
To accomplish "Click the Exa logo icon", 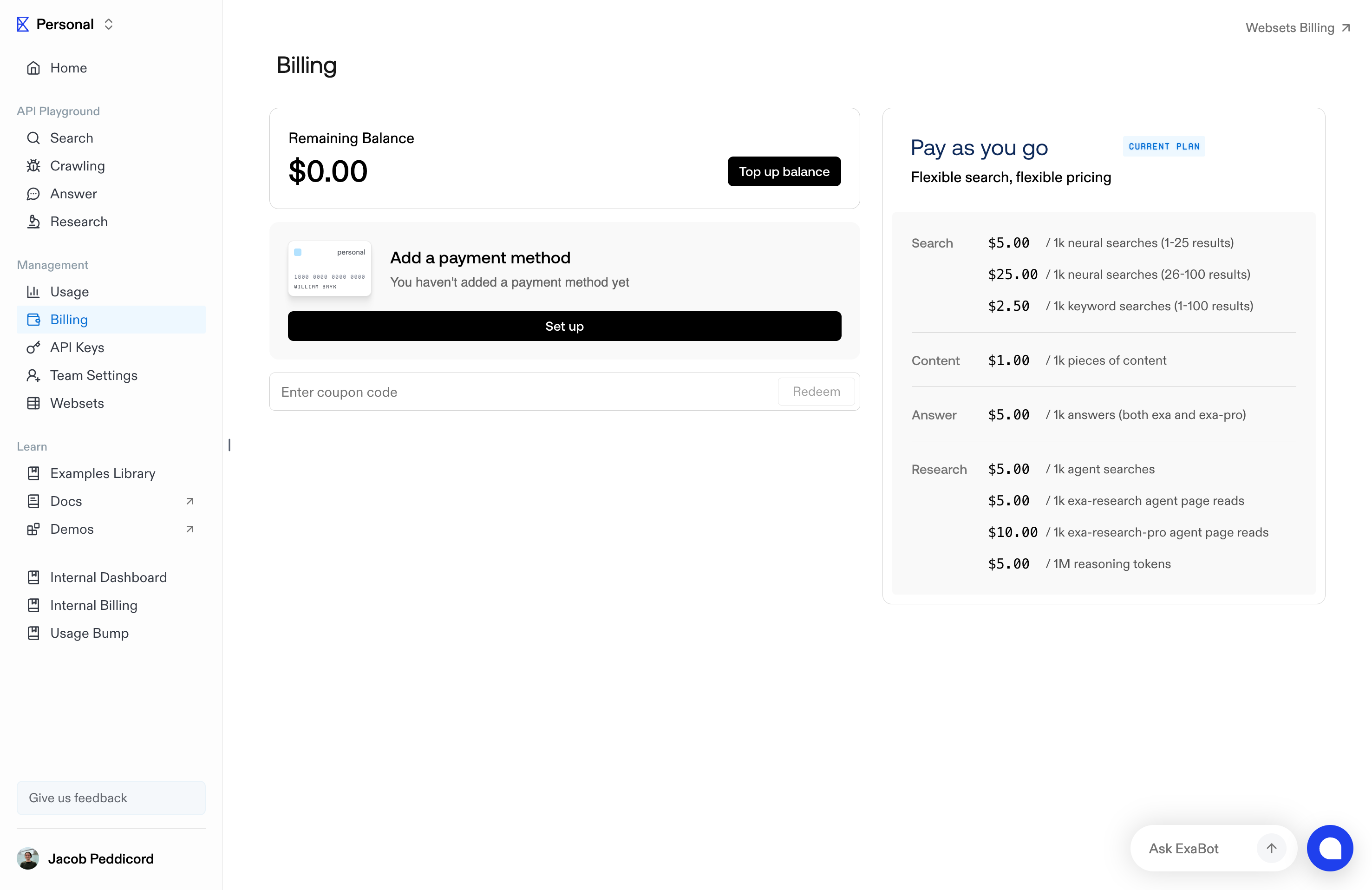I will (x=22, y=24).
